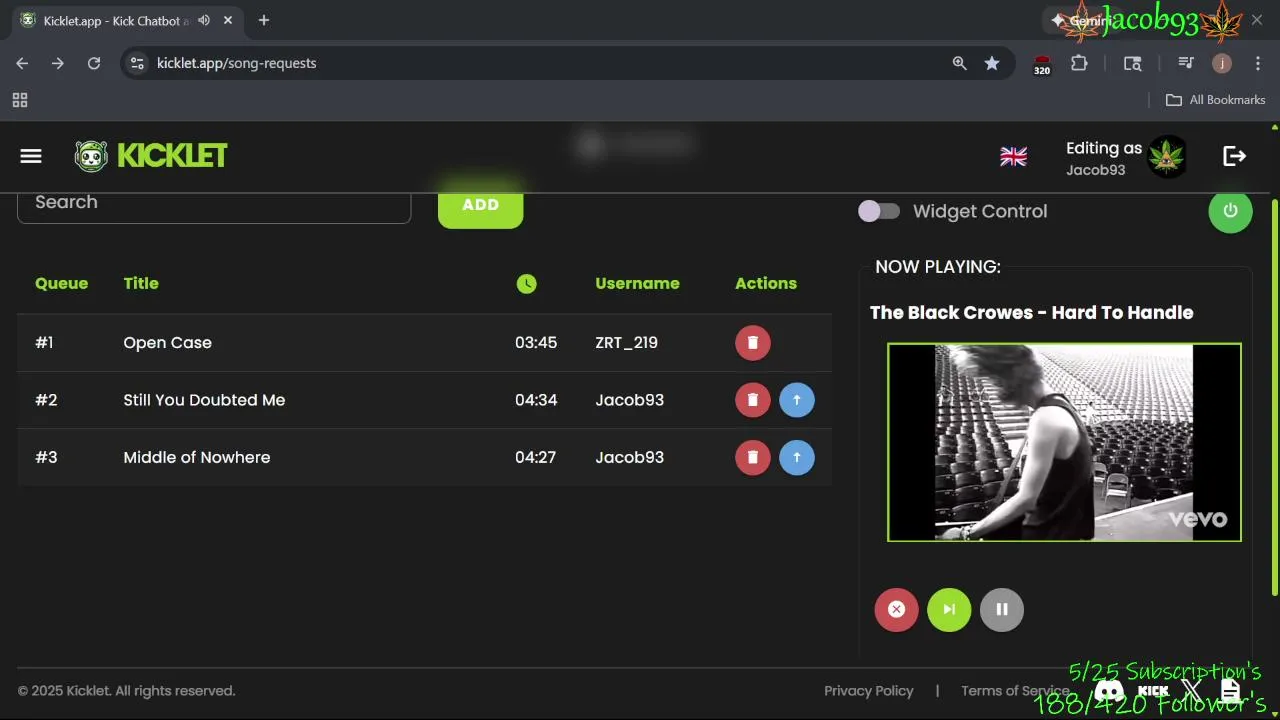
Task: Mute the Kicklet tab audio icon
Action: click(x=204, y=20)
